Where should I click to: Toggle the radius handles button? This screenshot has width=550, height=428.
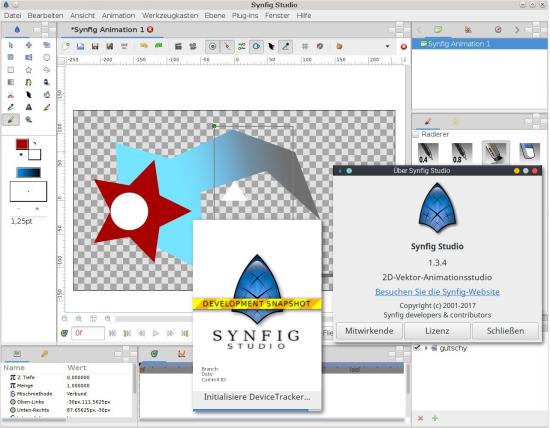256,46
